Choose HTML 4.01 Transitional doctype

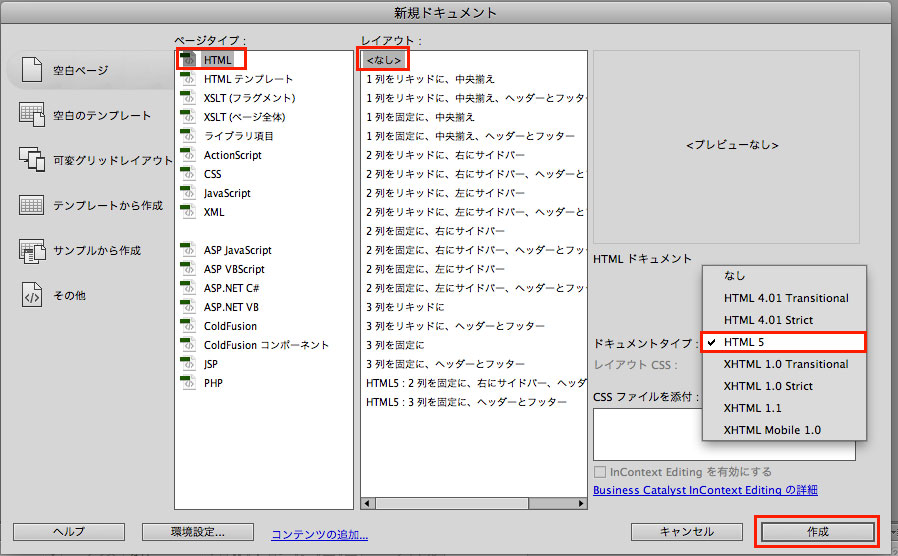click(784, 298)
